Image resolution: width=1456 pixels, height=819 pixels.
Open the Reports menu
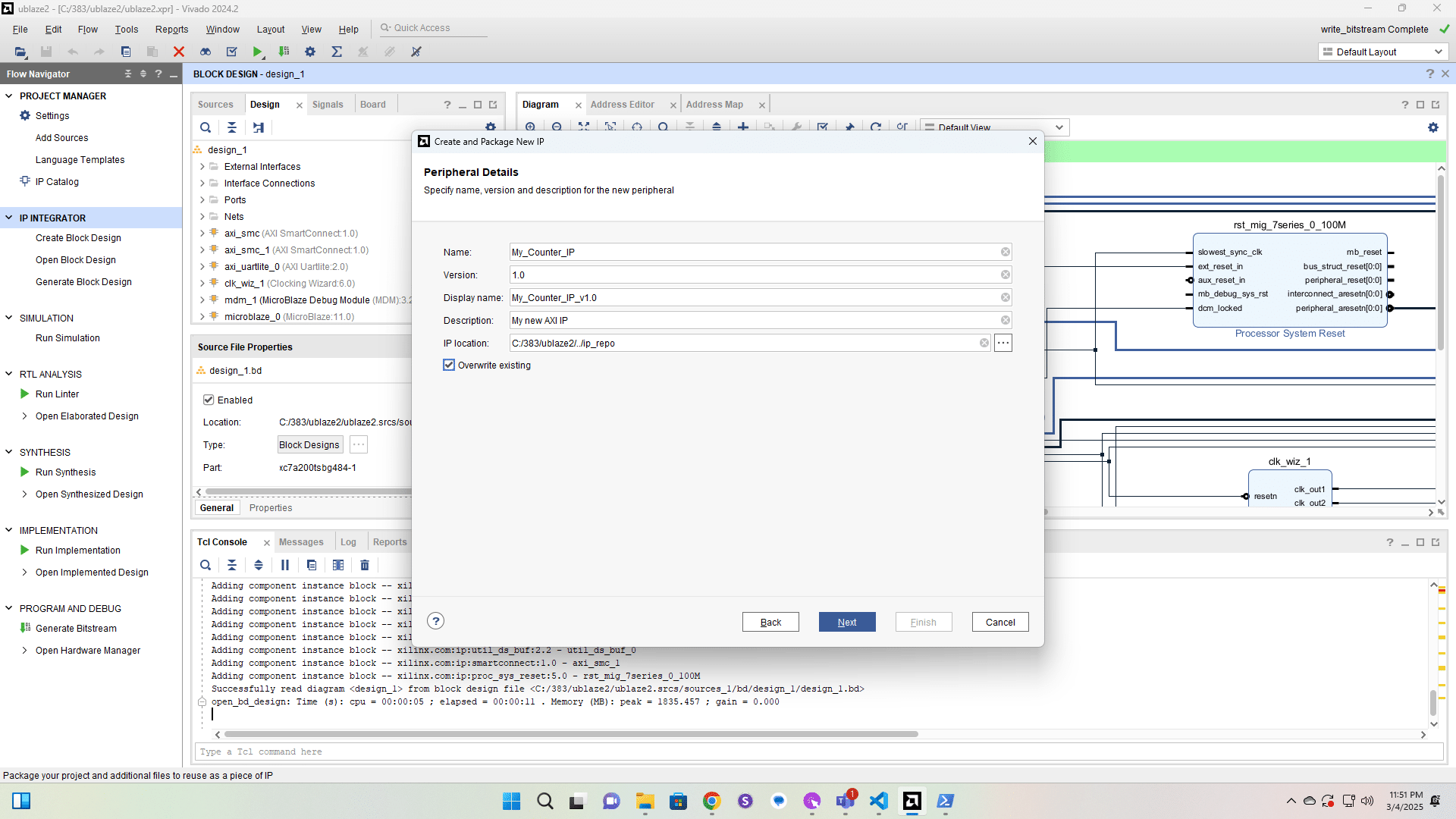[171, 29]
